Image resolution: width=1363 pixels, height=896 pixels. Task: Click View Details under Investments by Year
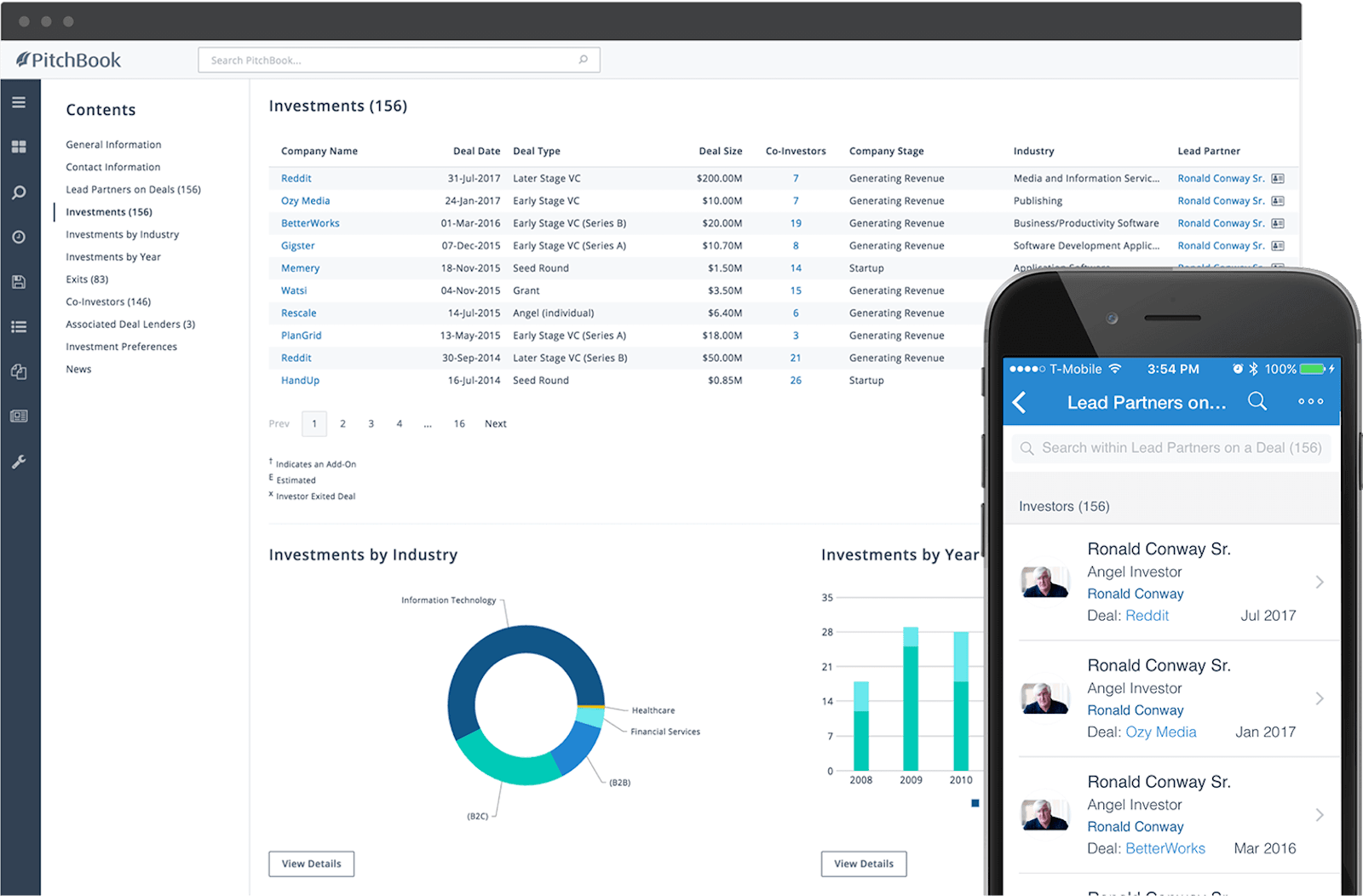pyautogui.click(x=864, y=864)
